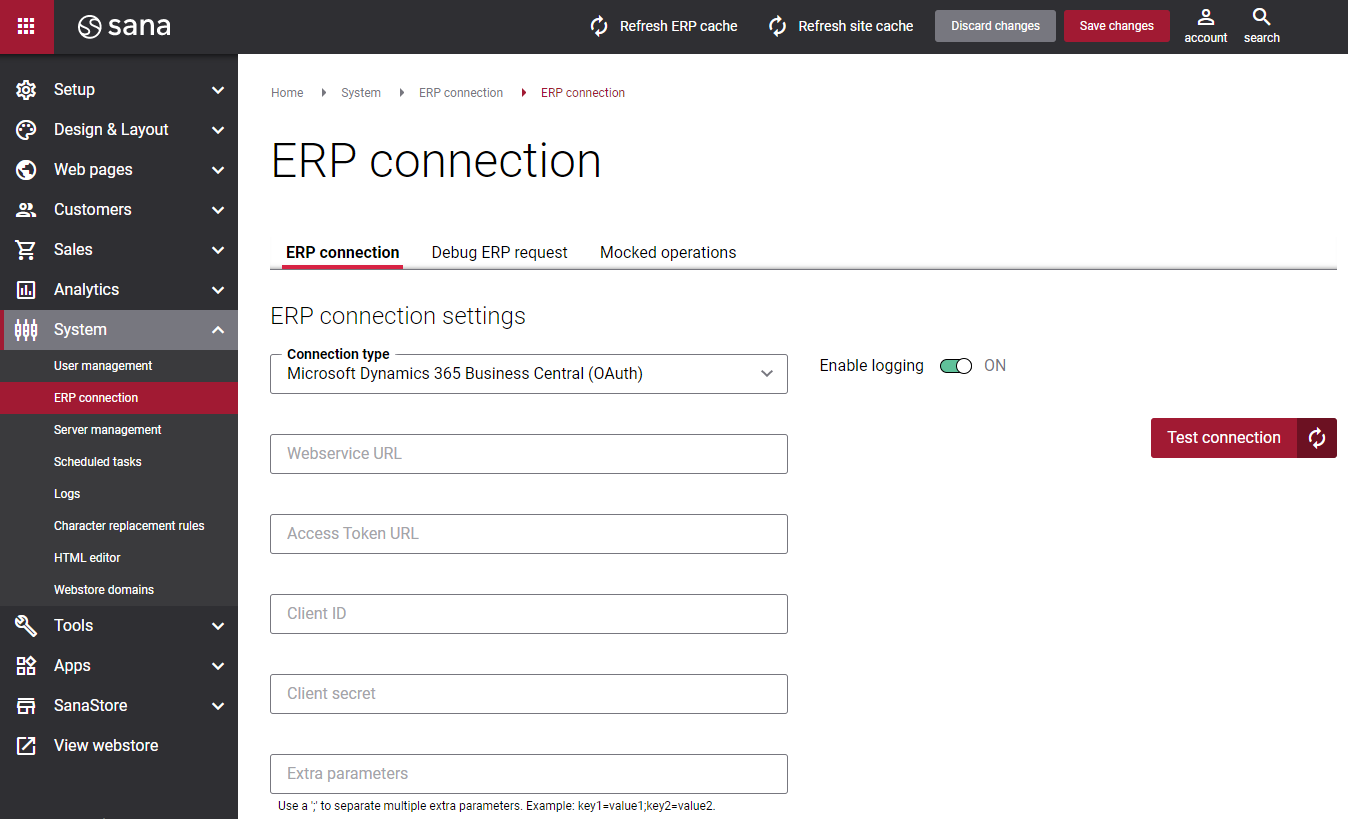1348x819 pixels.
Task: Expand the Apps chevron
Action: point(218,666)
